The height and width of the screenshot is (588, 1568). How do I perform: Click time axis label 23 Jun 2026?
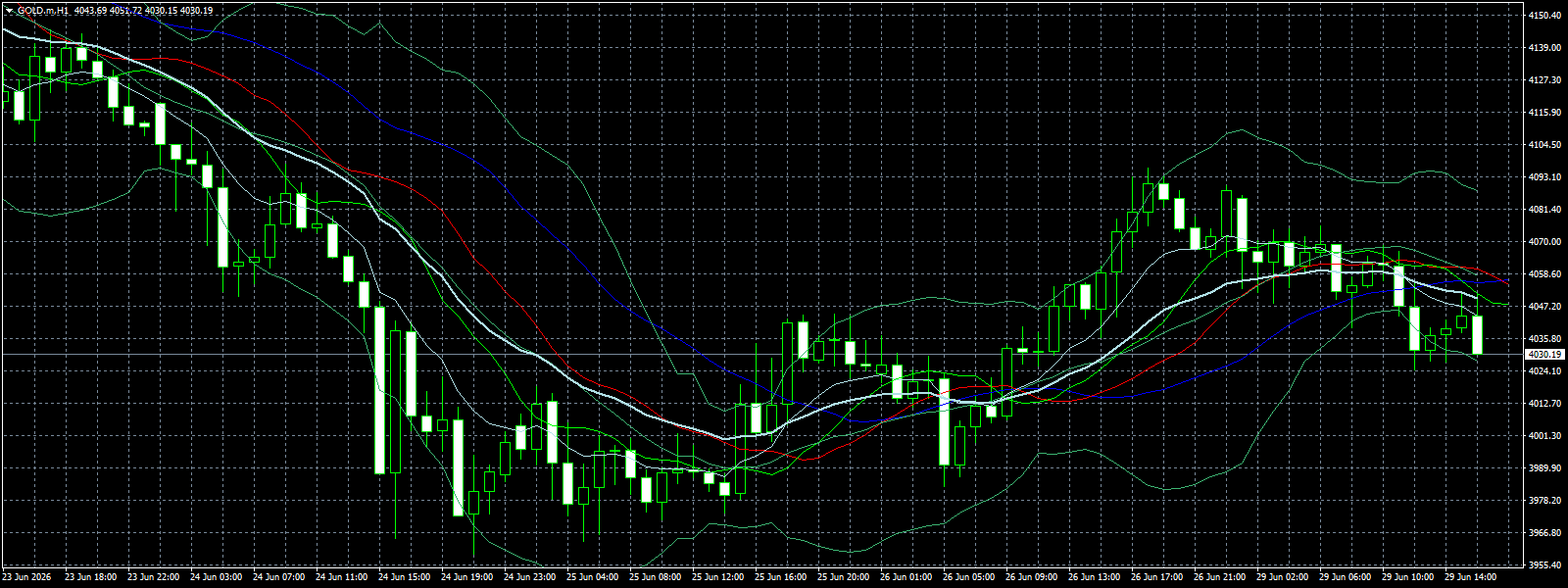pos(26,577)
